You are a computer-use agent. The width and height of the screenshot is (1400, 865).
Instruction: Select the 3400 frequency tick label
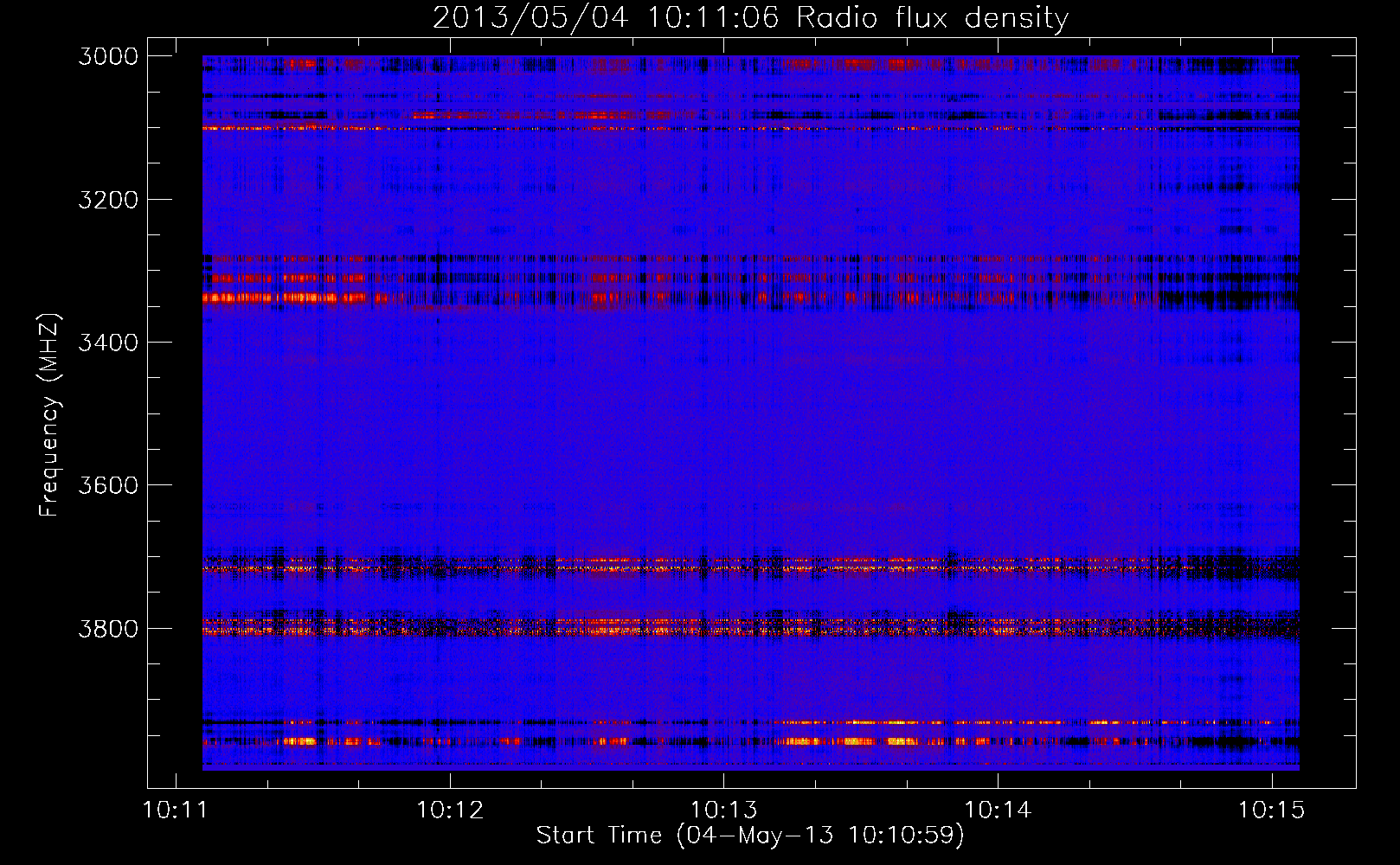108,343
